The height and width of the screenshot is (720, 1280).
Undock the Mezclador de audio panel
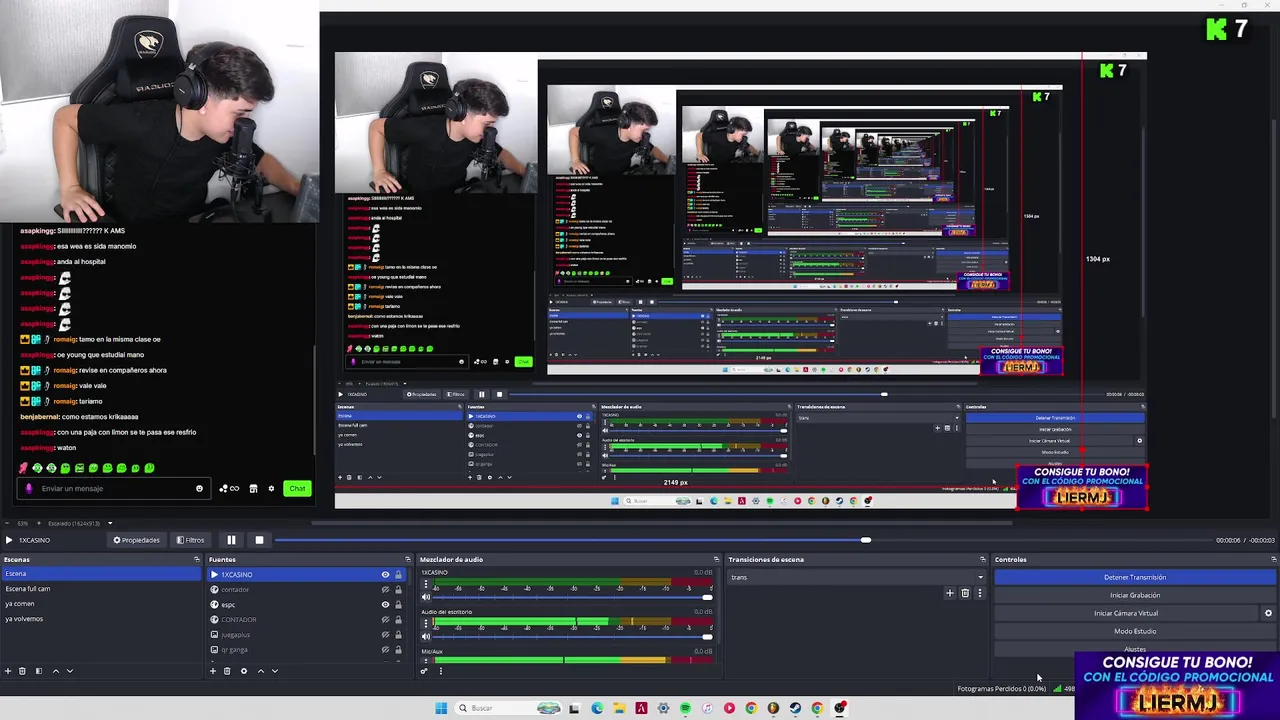click(716, 559)
